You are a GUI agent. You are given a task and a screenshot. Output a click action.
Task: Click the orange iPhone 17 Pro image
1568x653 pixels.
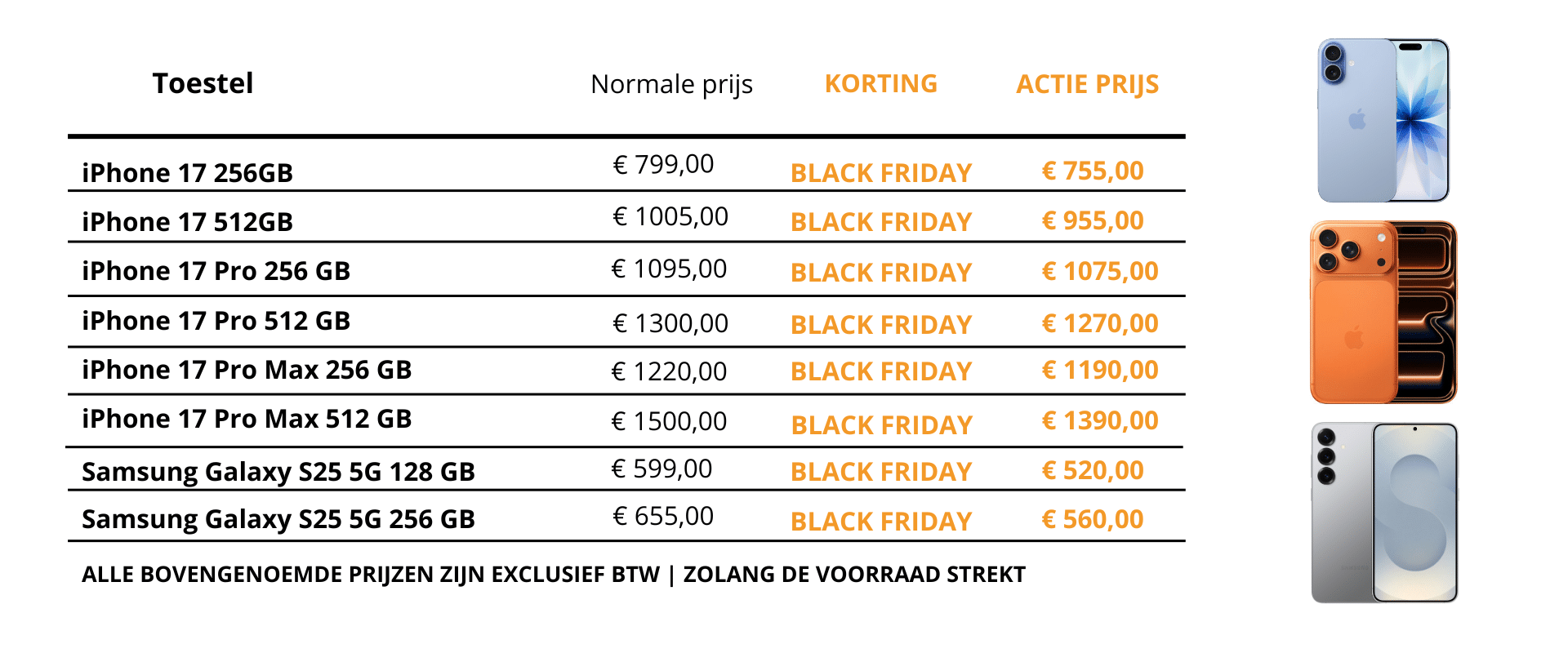pos(1383,313)
